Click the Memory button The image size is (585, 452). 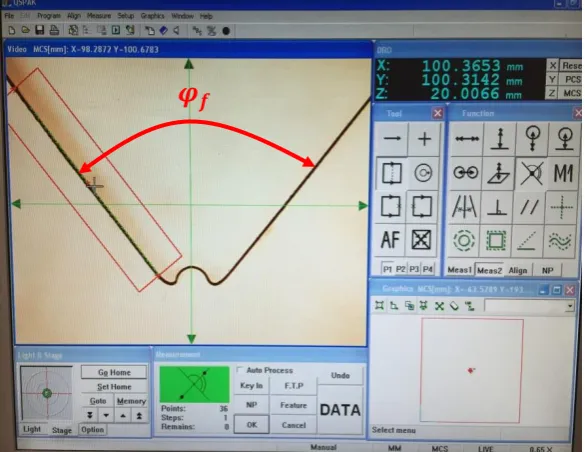pos(131,401)
